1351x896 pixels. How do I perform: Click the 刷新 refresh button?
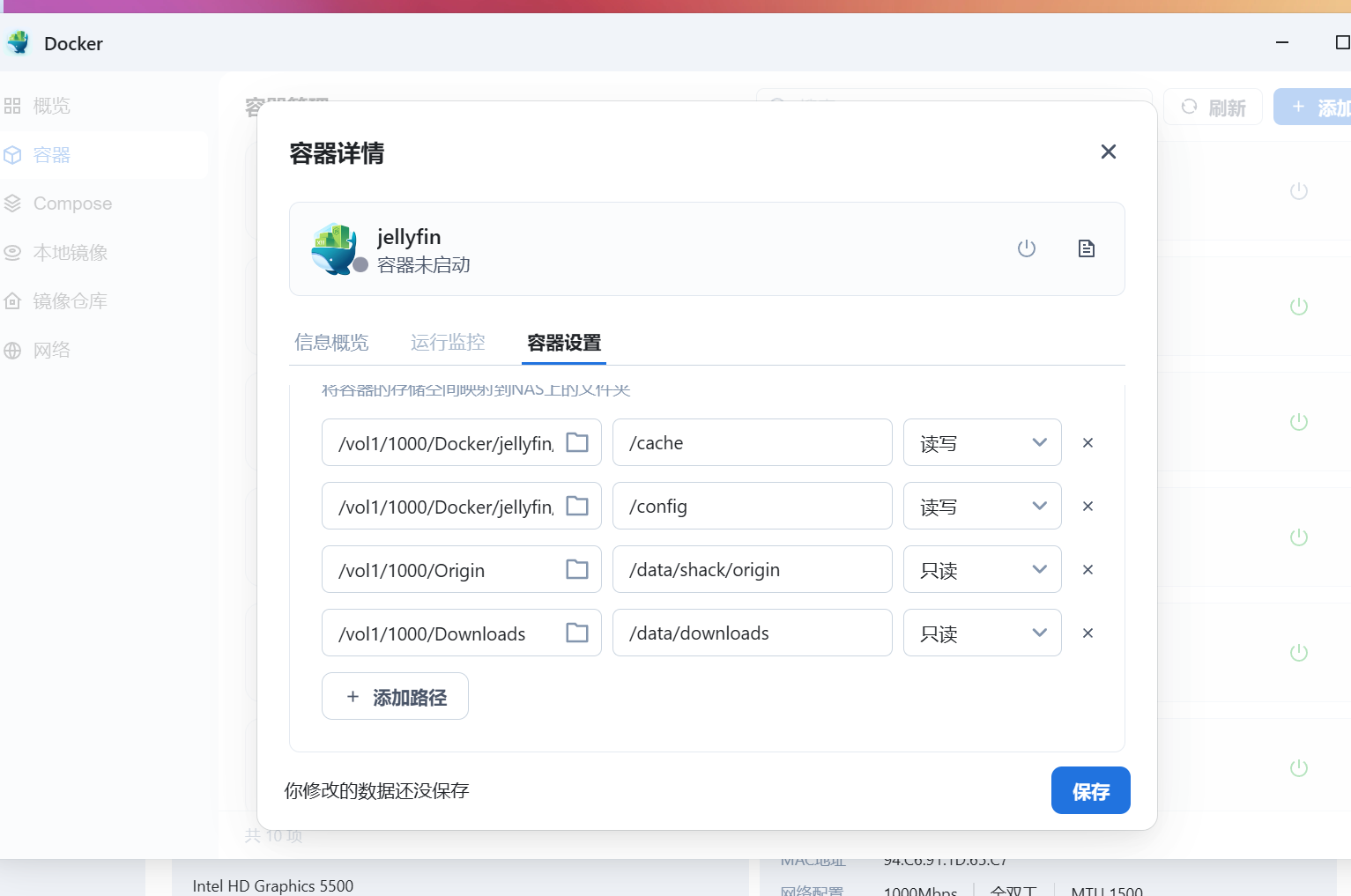[x=1214, y=107]
